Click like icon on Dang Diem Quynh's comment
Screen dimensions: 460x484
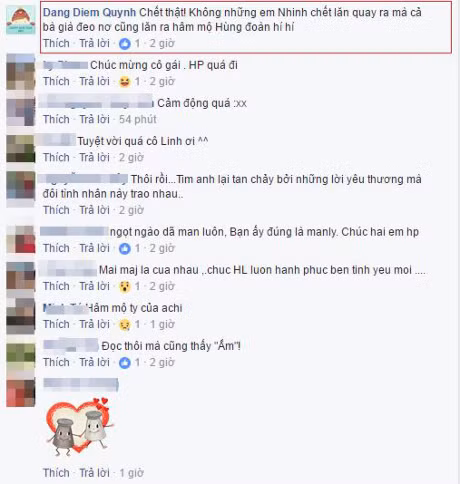125,44
